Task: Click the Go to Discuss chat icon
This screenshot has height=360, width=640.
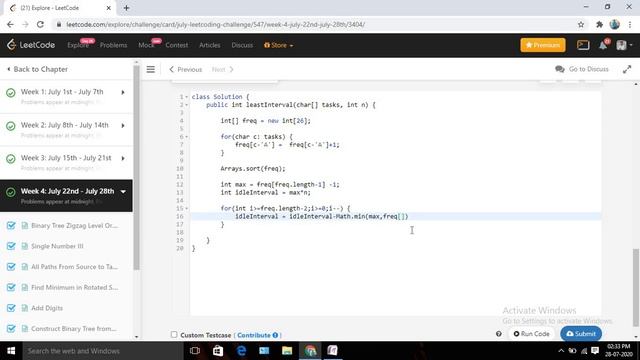Action: coord(560,69)
